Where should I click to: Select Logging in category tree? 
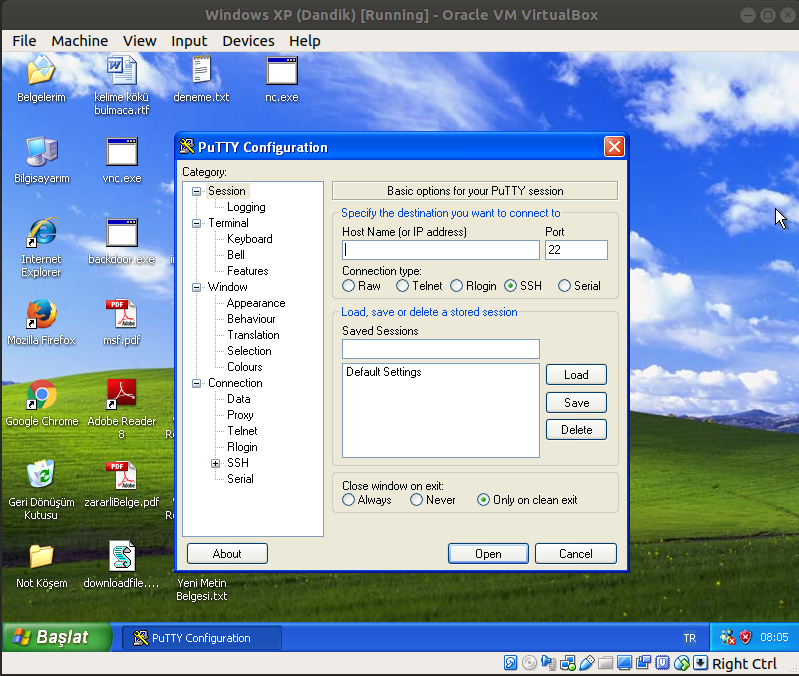[246, 207]
